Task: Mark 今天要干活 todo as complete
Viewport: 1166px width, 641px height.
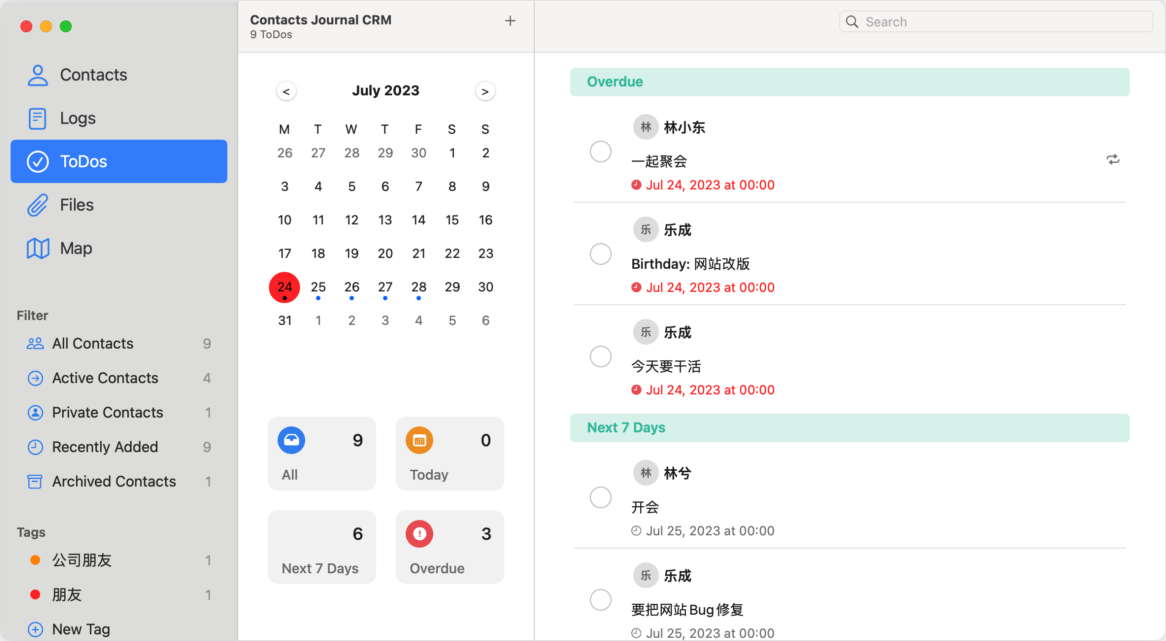Action: pyautogui.click(x=601, y=357)
